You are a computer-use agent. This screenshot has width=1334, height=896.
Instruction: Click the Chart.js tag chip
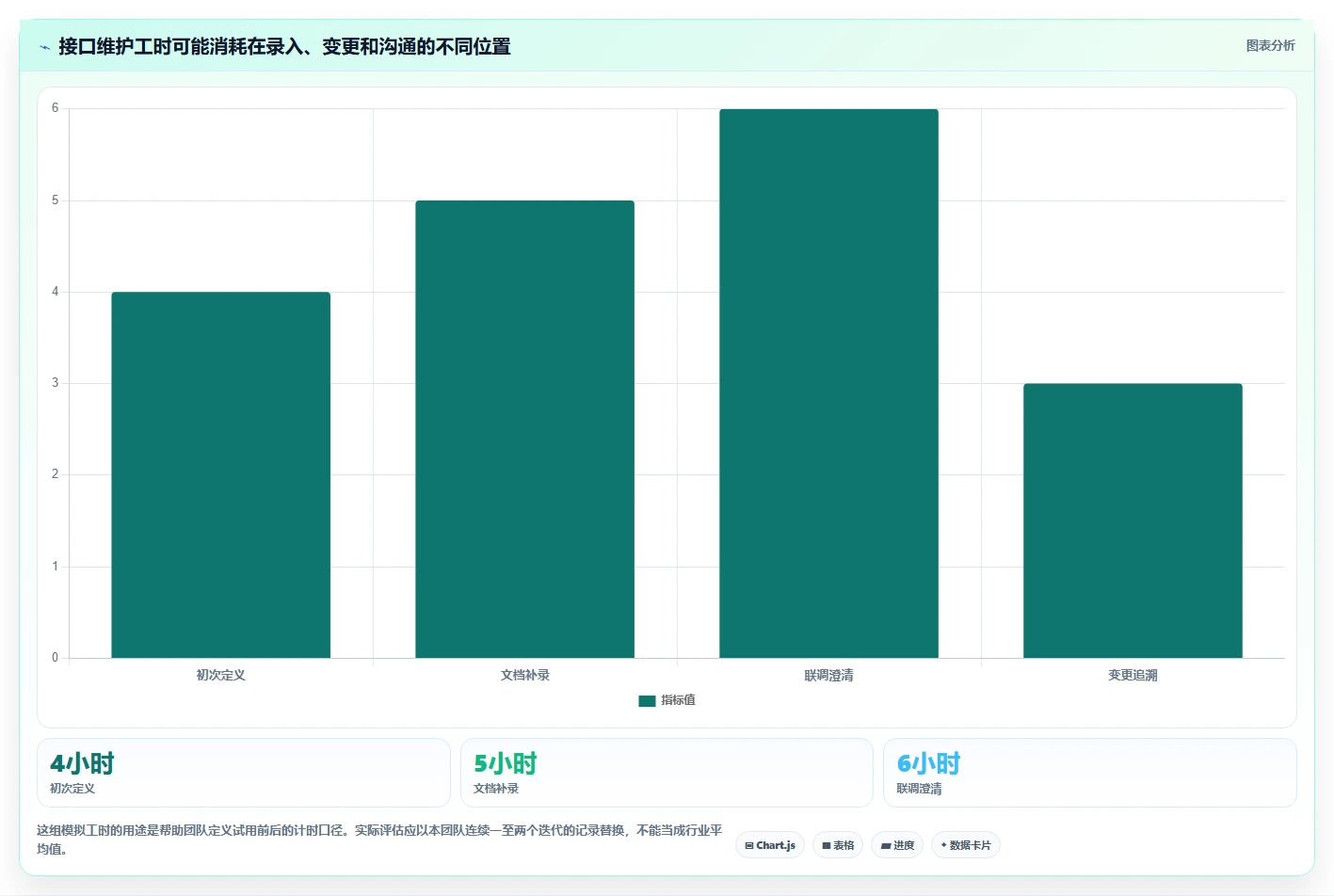coord(770,845)
